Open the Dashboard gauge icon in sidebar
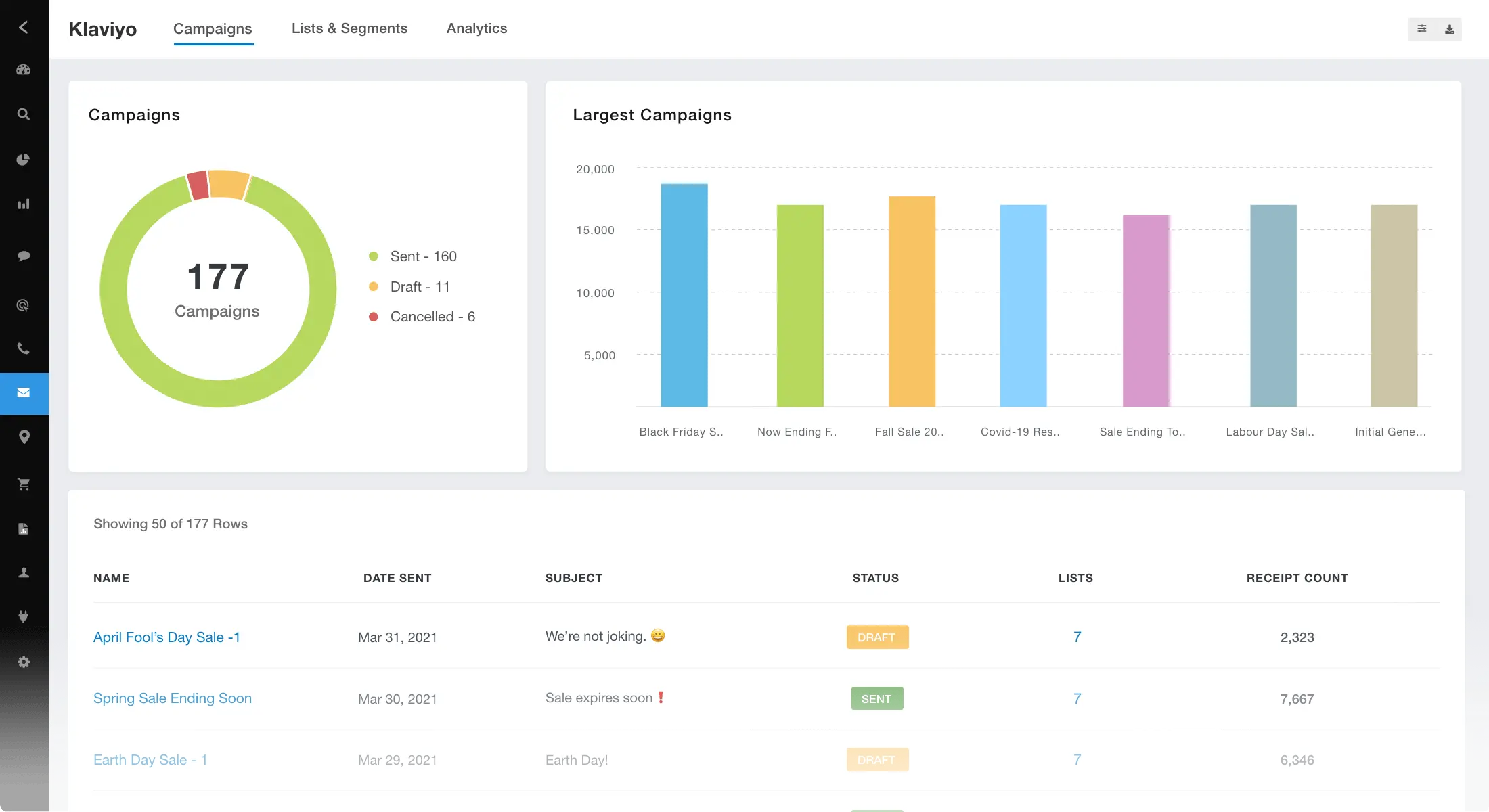The height and width of the screenshot is (812, 1489). pyautogui.click(x=24, y=70)
